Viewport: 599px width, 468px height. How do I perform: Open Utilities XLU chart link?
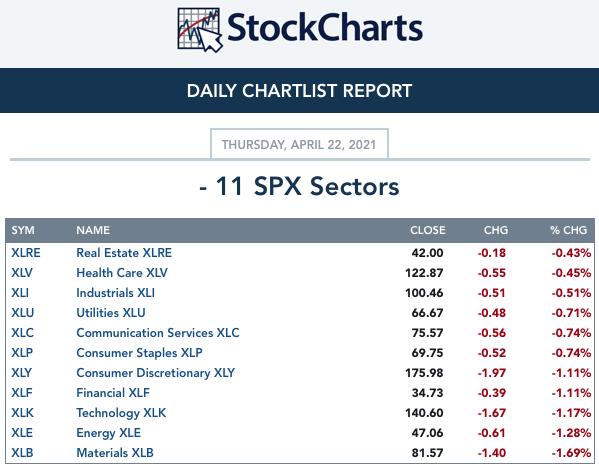click(x=111, y=313)
